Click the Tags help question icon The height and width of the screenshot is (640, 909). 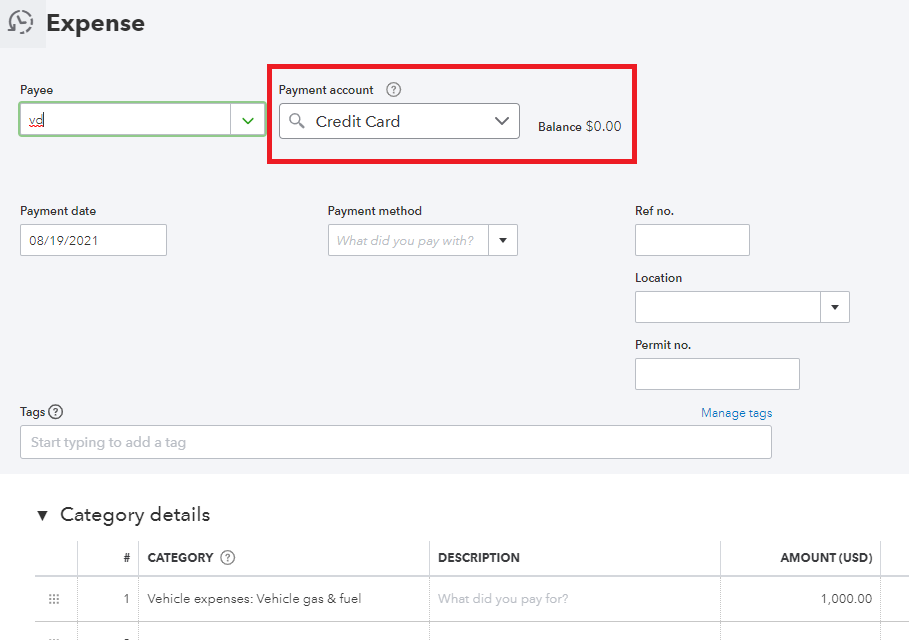(x=56, y=412)
